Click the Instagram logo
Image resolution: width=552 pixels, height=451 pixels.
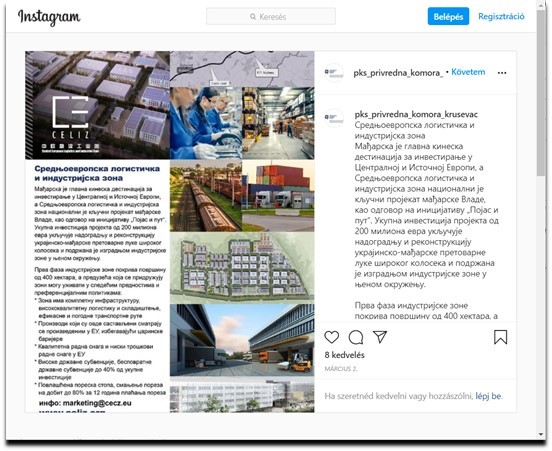pos(49,17)
